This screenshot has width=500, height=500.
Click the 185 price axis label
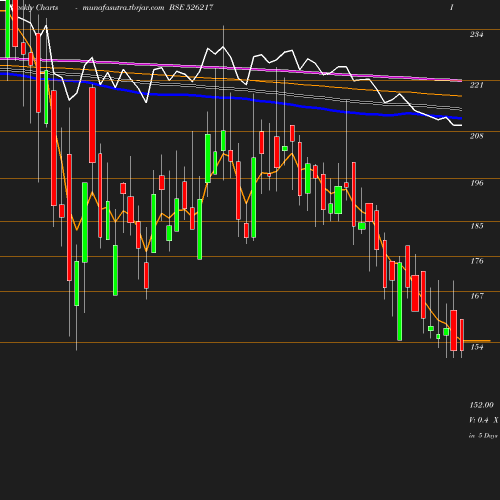pos(477,226)
